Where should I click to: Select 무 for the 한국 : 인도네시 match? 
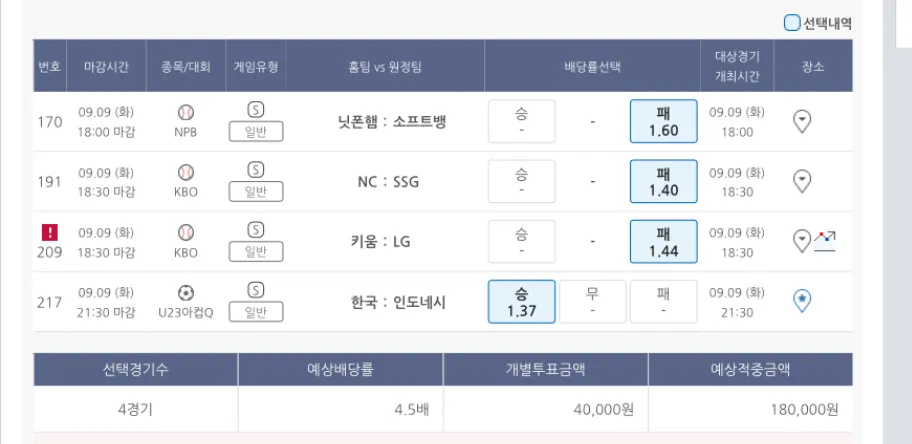click(x=592, y=302)
